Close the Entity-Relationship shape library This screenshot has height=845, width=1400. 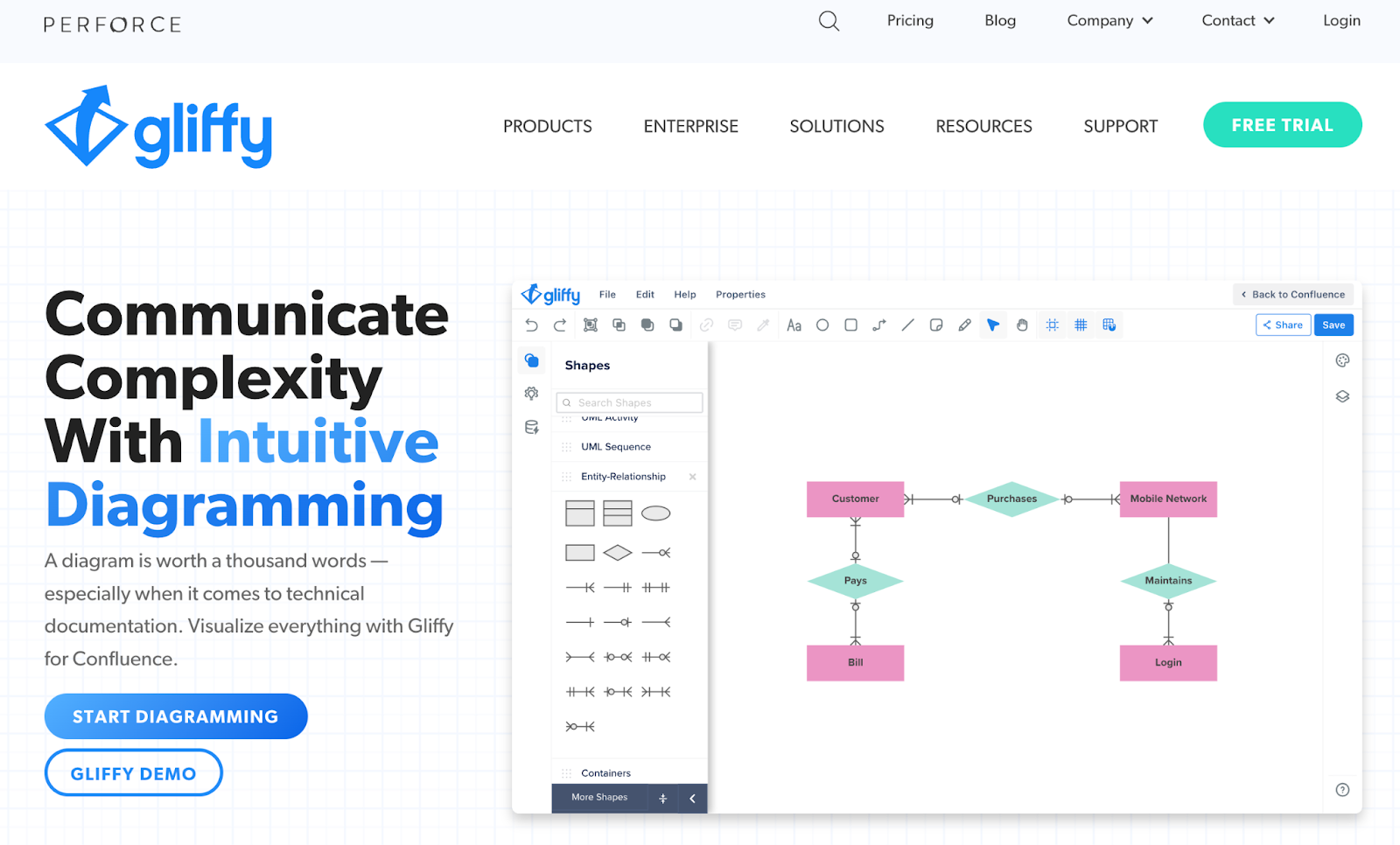click(x=692, y=477)
